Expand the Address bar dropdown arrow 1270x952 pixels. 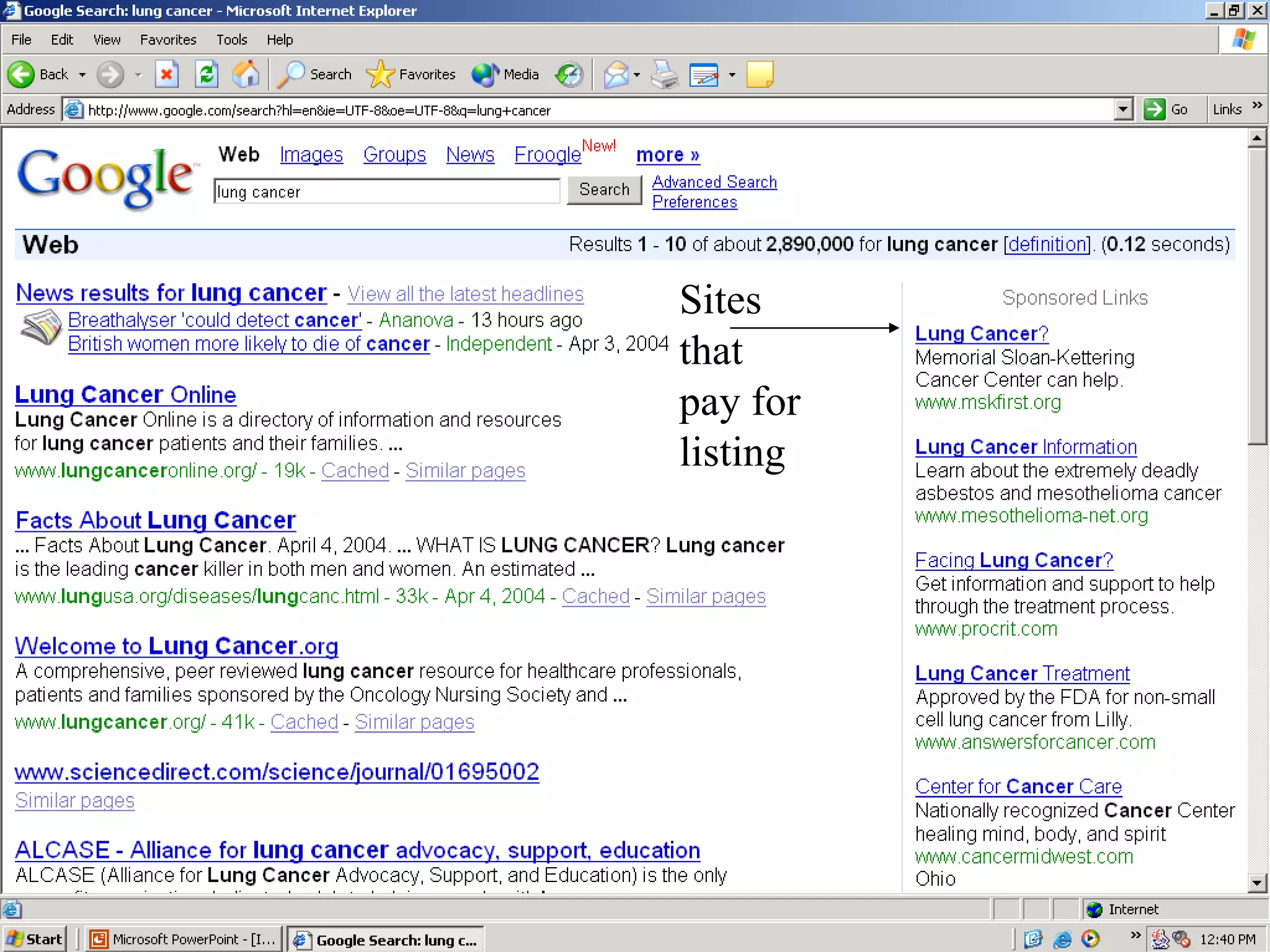click(1123, 110)
